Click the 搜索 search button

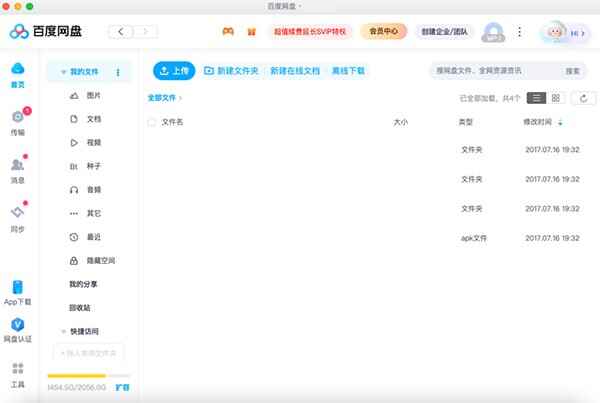tap(572, 71)
